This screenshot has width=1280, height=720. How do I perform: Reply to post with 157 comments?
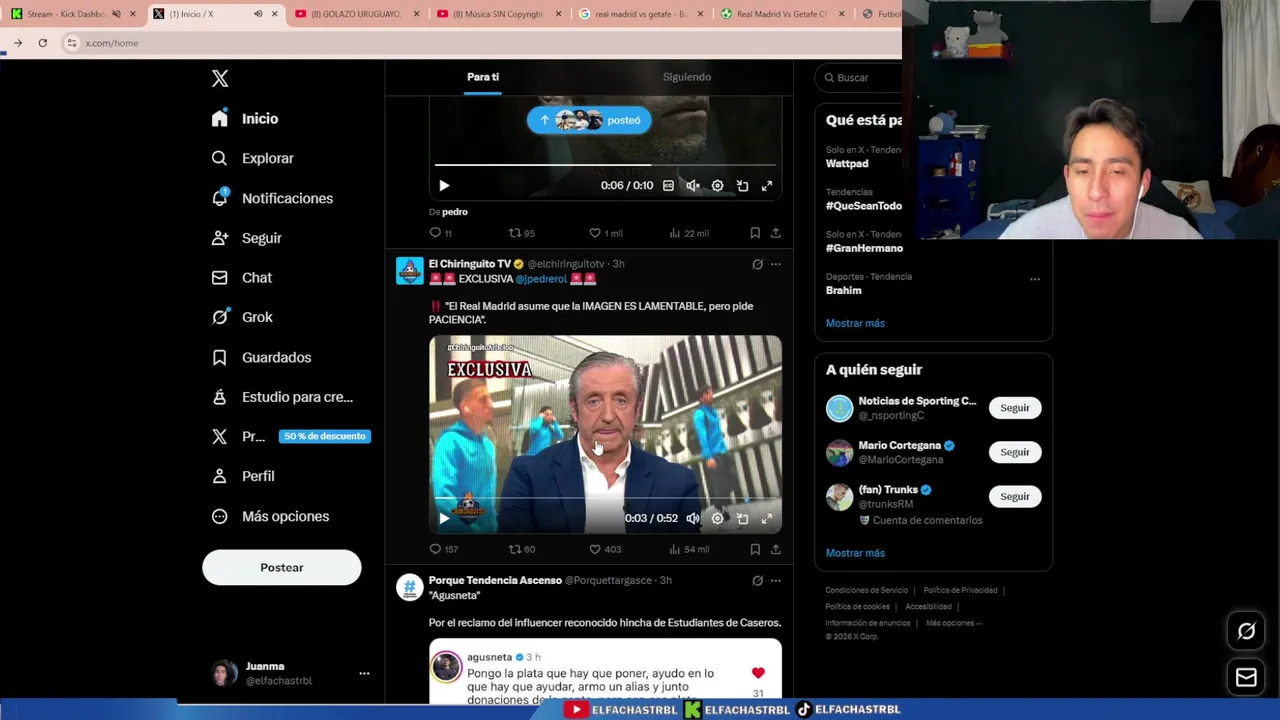[x=443, y=549]
